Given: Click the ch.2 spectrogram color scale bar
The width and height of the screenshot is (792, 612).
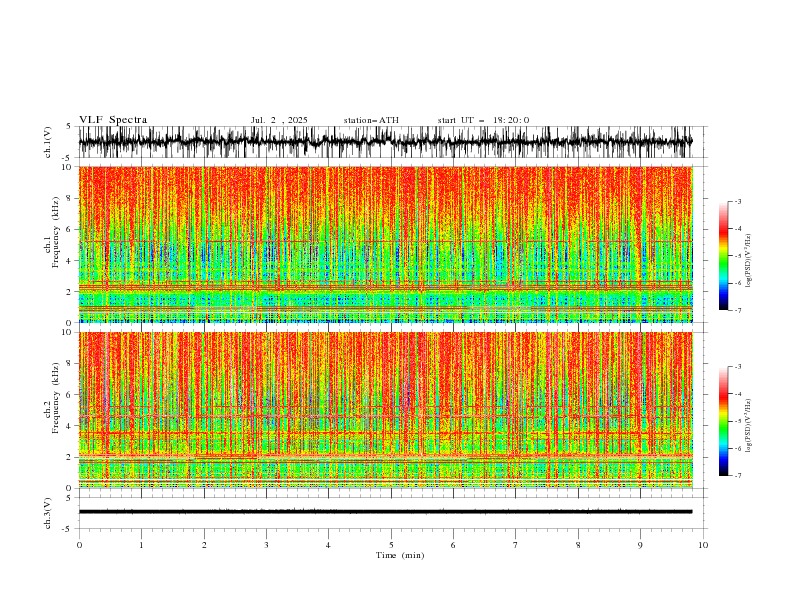Looking at the screenshot, I should point(723,421).
